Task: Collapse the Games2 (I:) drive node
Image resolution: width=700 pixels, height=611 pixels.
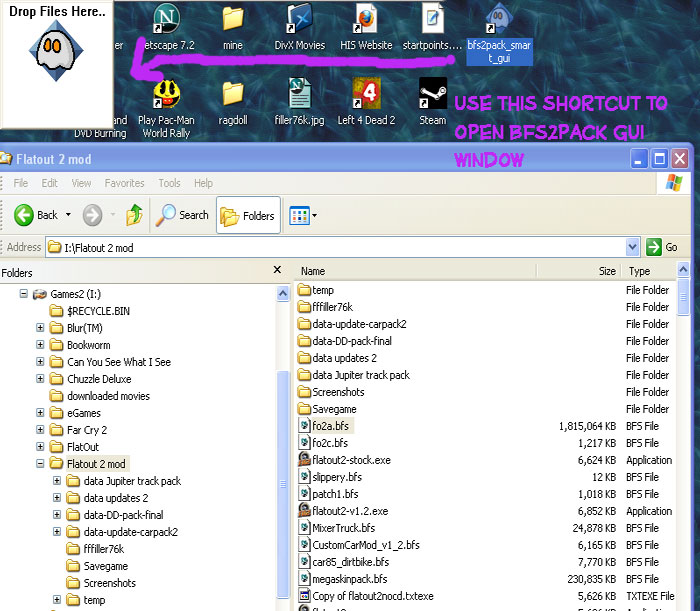Action: pyautogui.click(x=24, y=293)
